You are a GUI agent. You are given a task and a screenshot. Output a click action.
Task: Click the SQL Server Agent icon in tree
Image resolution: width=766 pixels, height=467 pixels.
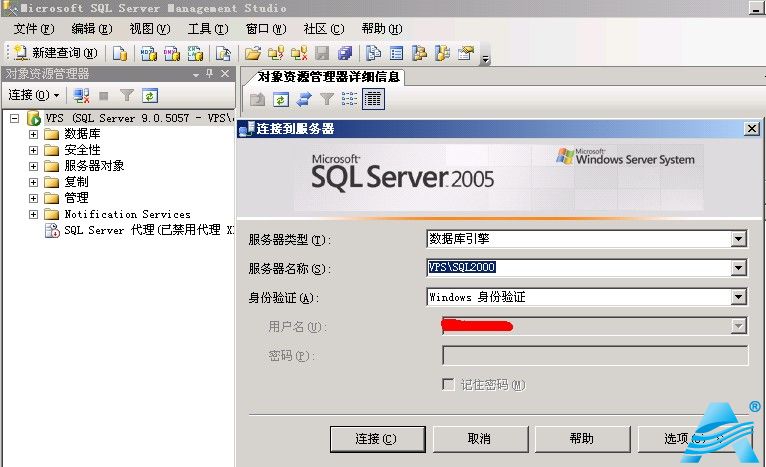pyautogui.click(x=52, y=230)
